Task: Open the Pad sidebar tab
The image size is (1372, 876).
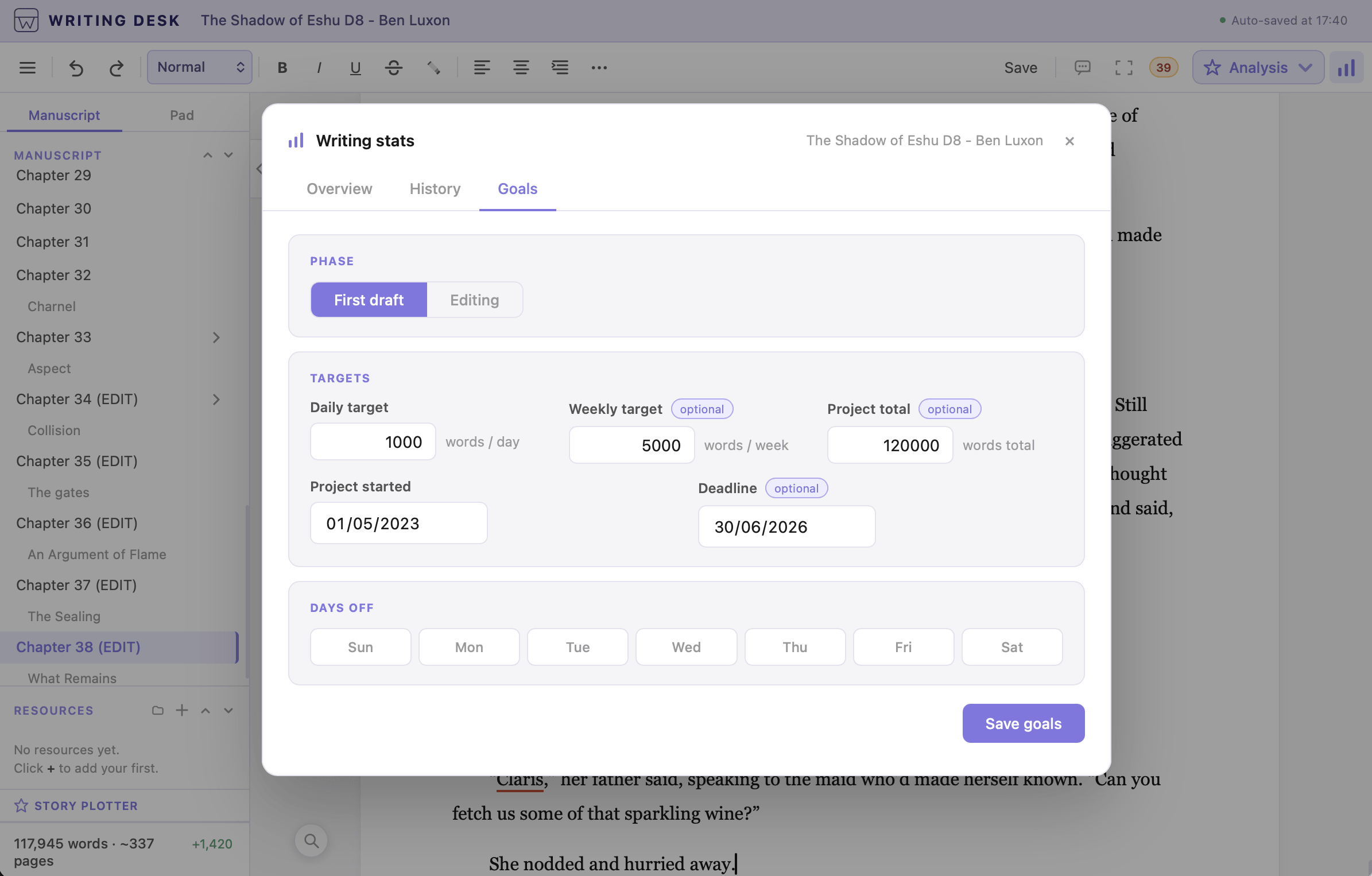Action: (x=181, y=115)
